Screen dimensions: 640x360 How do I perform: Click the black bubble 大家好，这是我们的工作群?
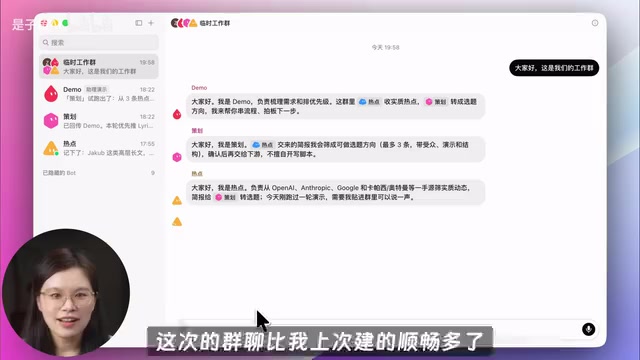click(x=554, y=68)
